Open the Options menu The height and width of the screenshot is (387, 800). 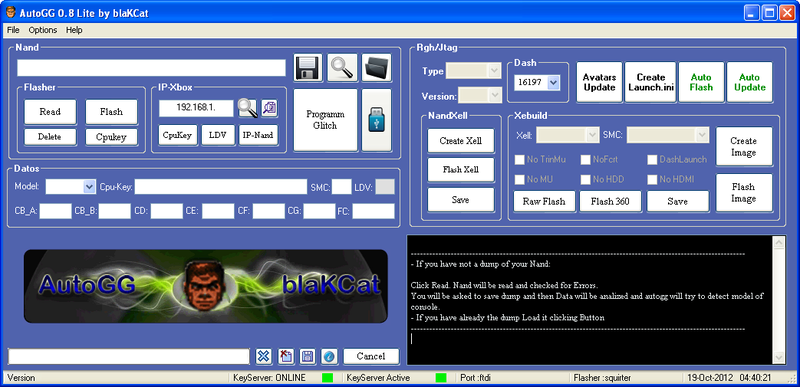pos(43,30)
